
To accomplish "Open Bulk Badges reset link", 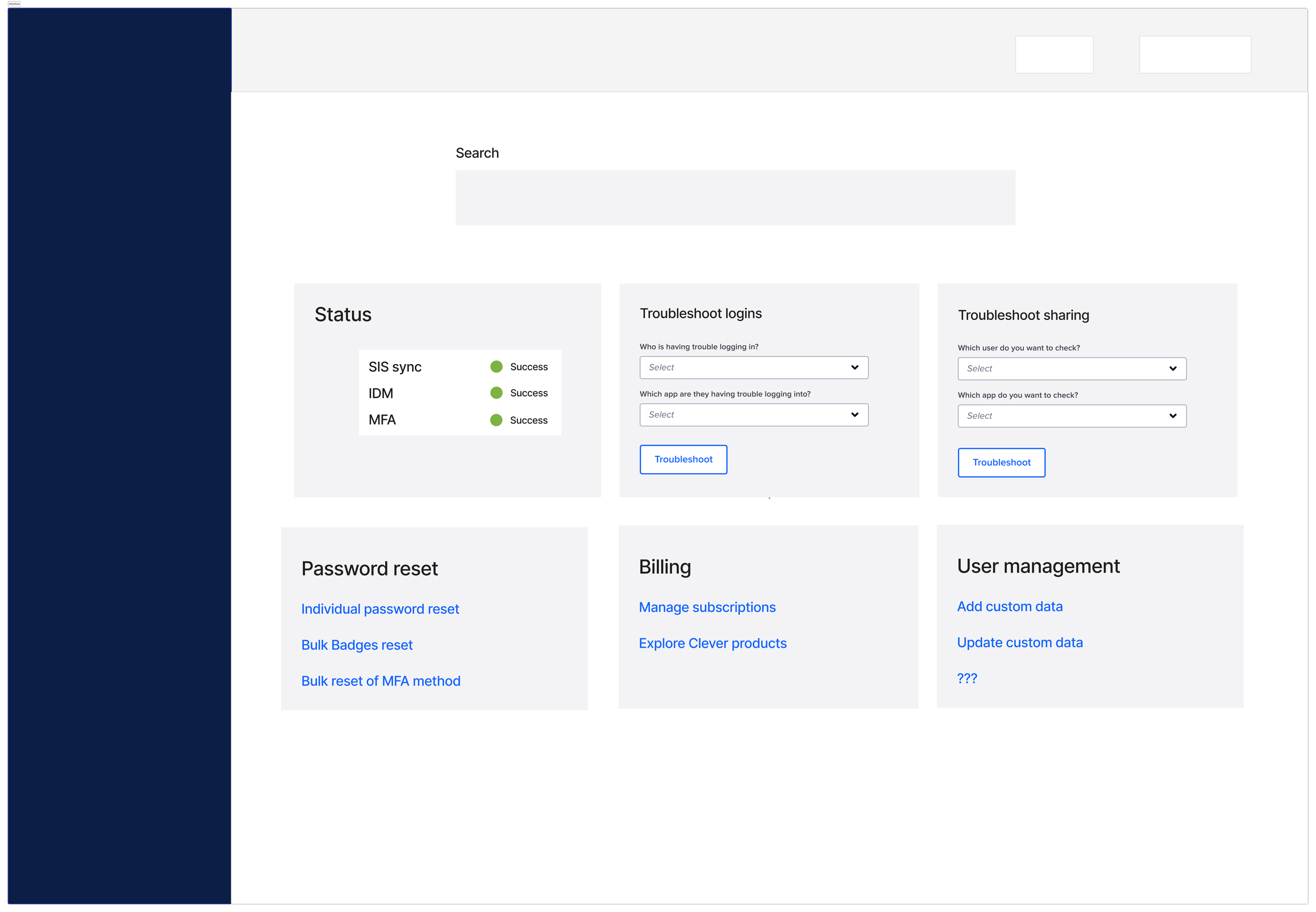I will coord(356,645).
